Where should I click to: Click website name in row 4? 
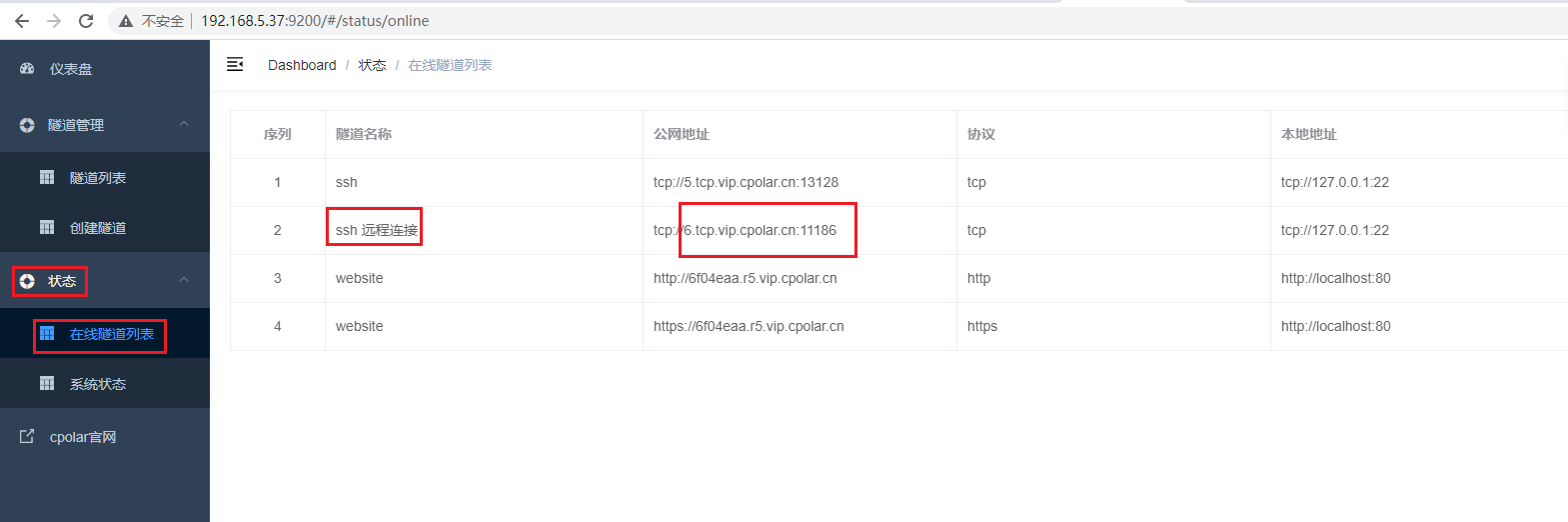click(360, 326)
